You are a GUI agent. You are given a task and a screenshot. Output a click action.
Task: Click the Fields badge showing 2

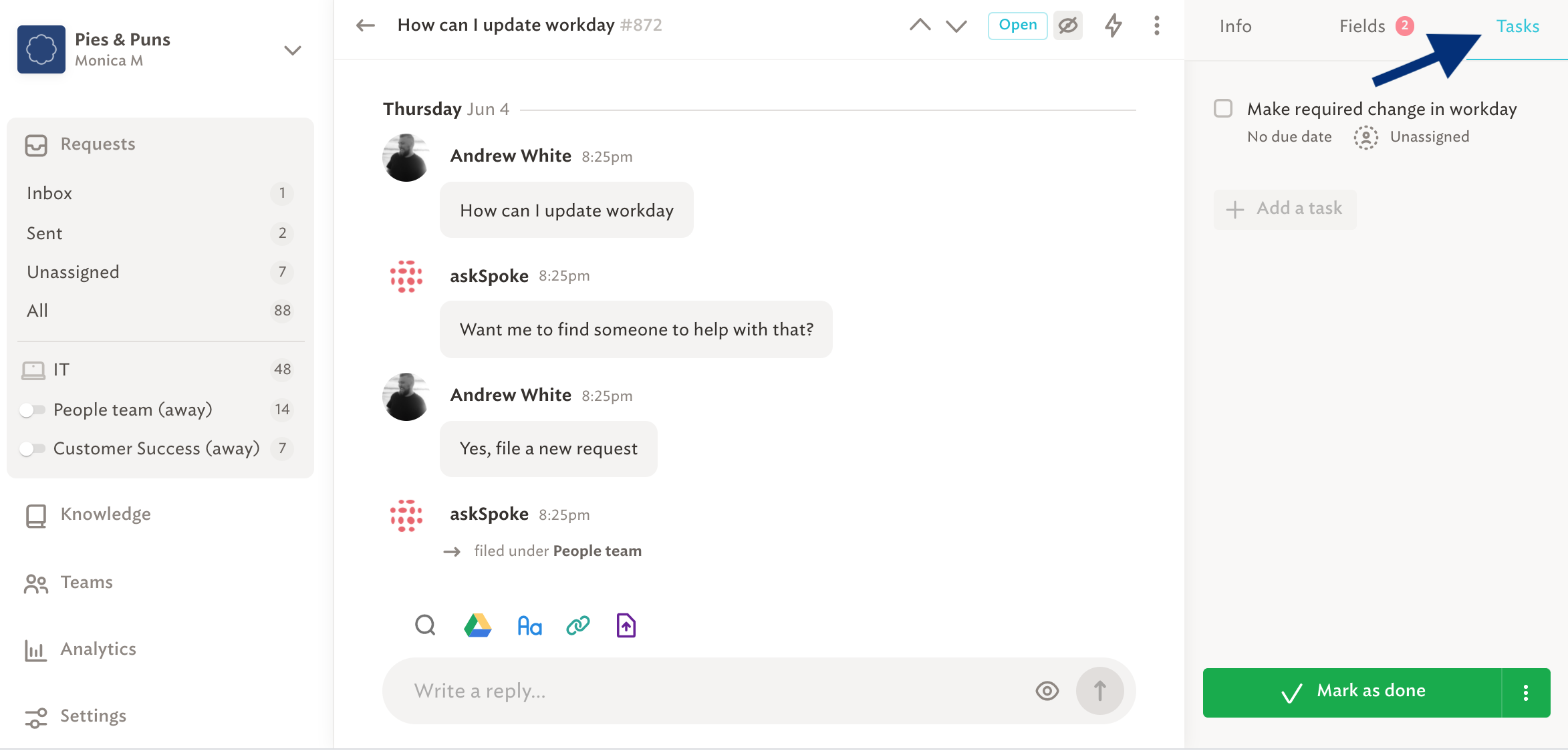coord(1405,26)
